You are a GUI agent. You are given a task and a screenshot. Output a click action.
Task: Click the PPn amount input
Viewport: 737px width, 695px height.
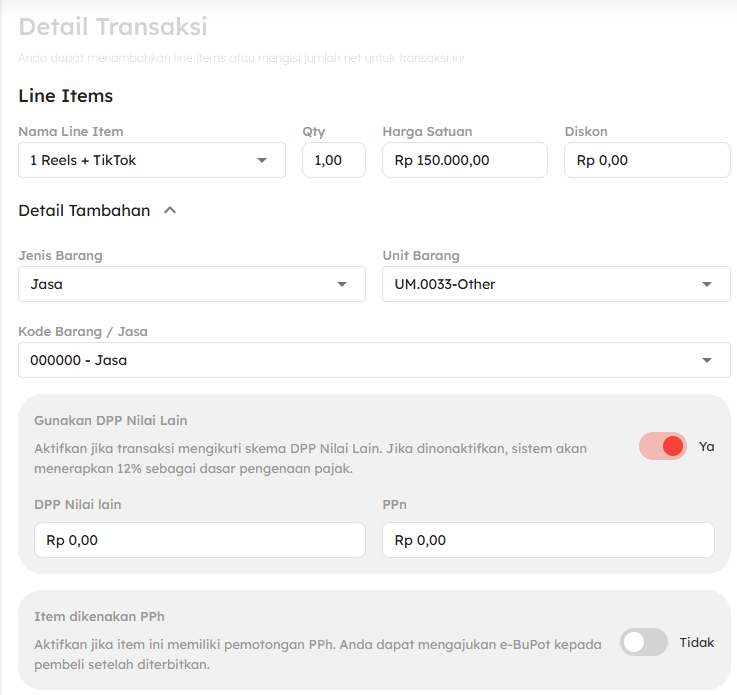(547, 540)
